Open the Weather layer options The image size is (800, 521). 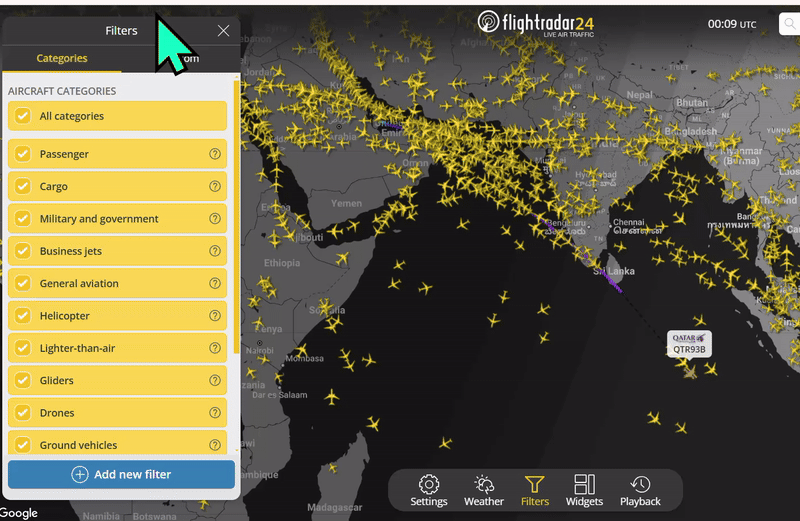point(484,490)
